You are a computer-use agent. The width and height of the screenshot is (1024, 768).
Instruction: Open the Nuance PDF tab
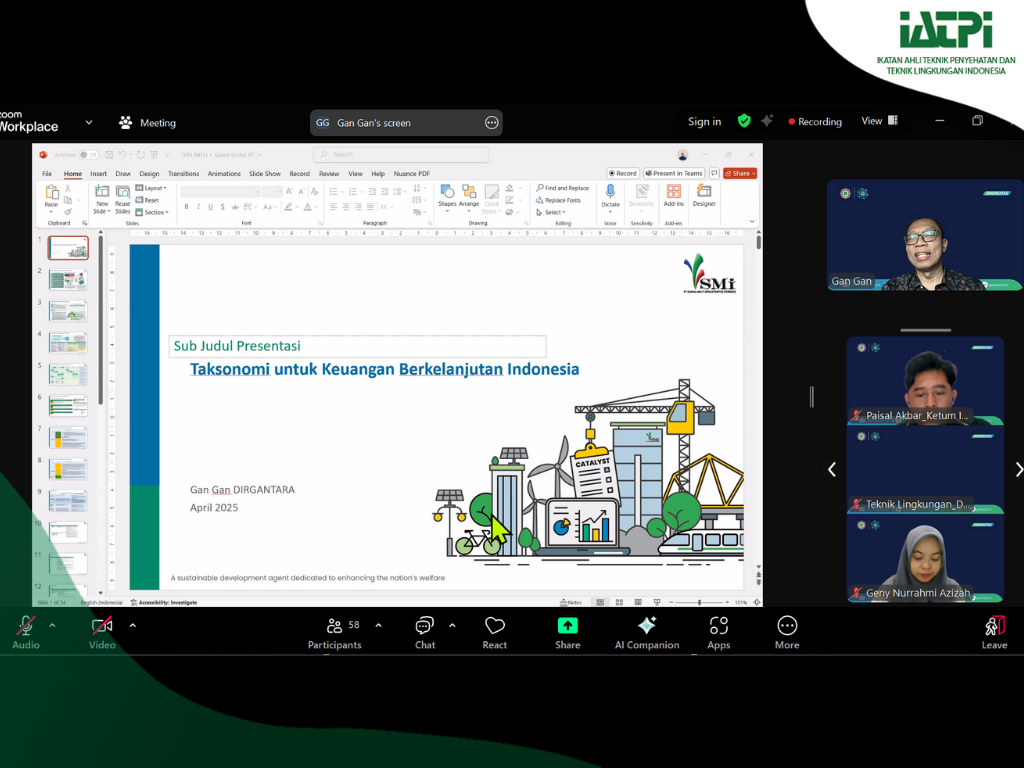[x=411, y=174]
